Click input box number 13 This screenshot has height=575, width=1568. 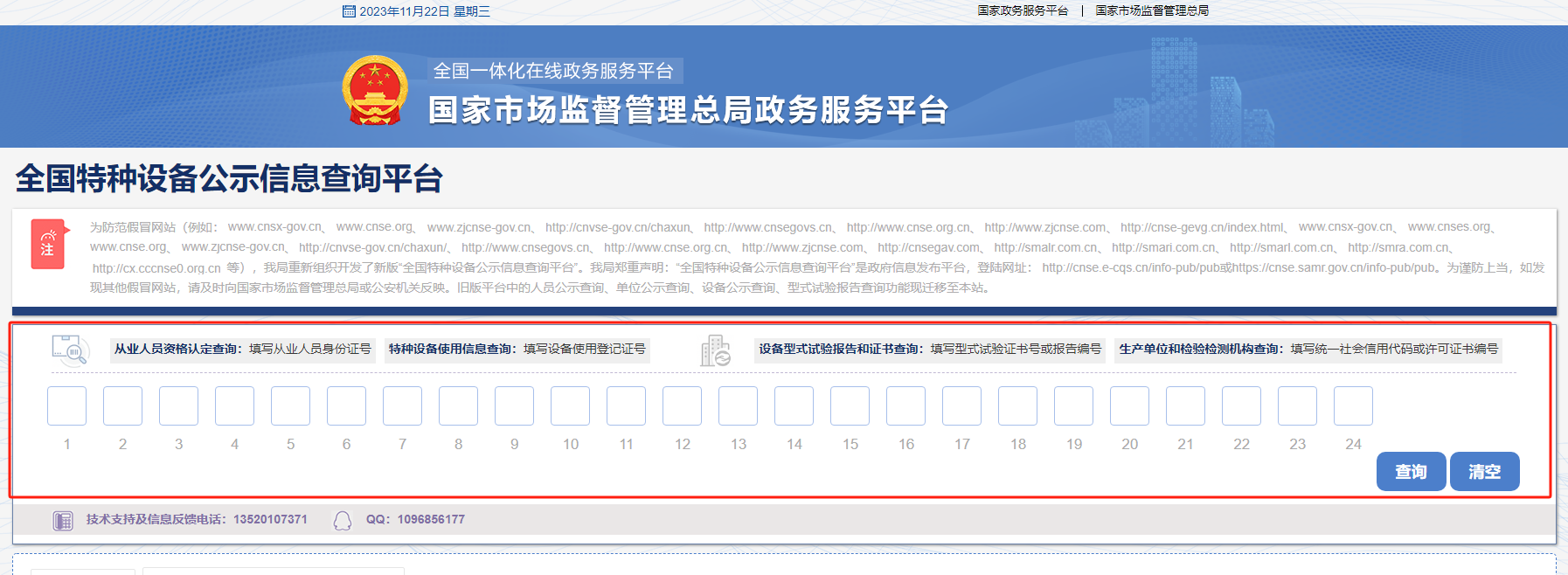(739, 406)
